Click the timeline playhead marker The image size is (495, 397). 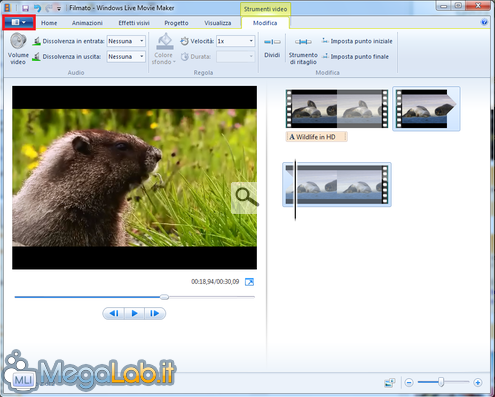(295, 189)
